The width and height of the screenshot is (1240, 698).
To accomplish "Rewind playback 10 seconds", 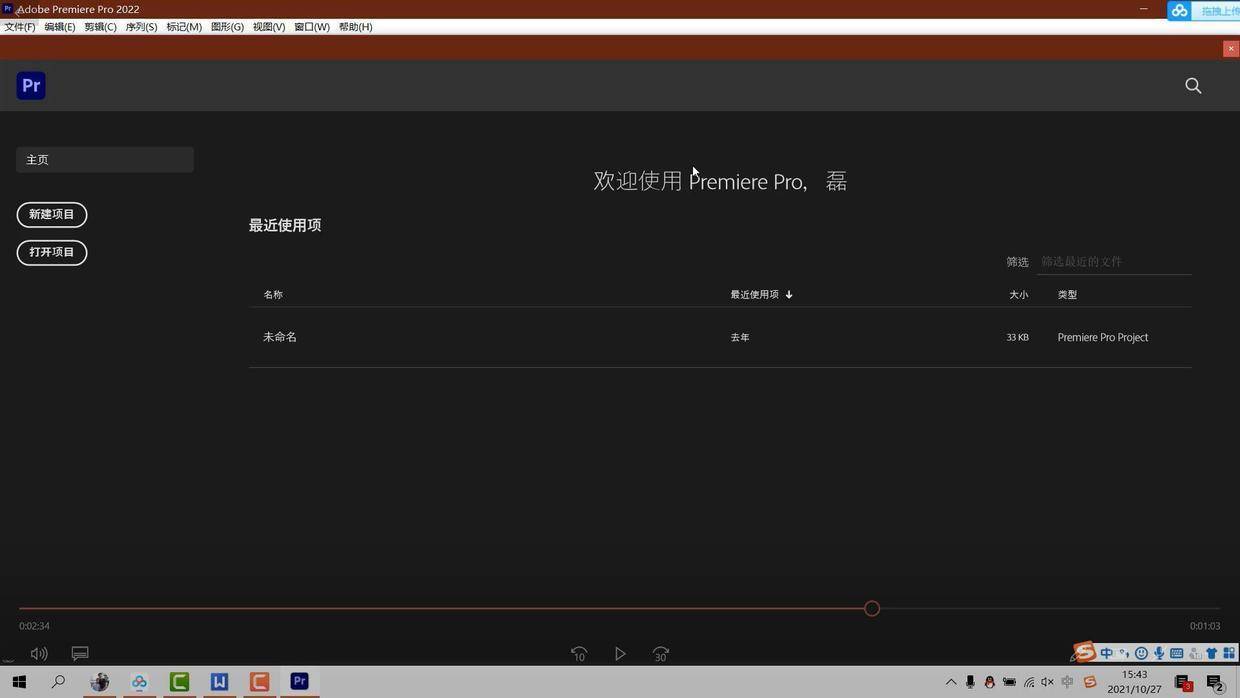I will [x=579, y=653].
